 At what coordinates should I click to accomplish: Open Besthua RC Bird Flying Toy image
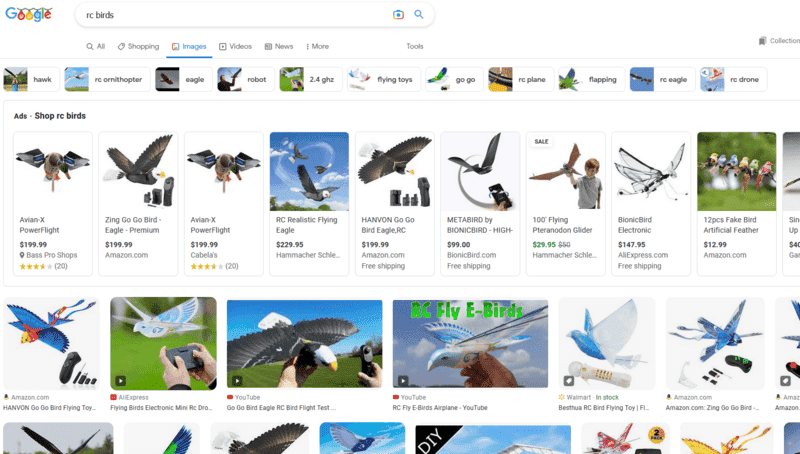[607, 343]
